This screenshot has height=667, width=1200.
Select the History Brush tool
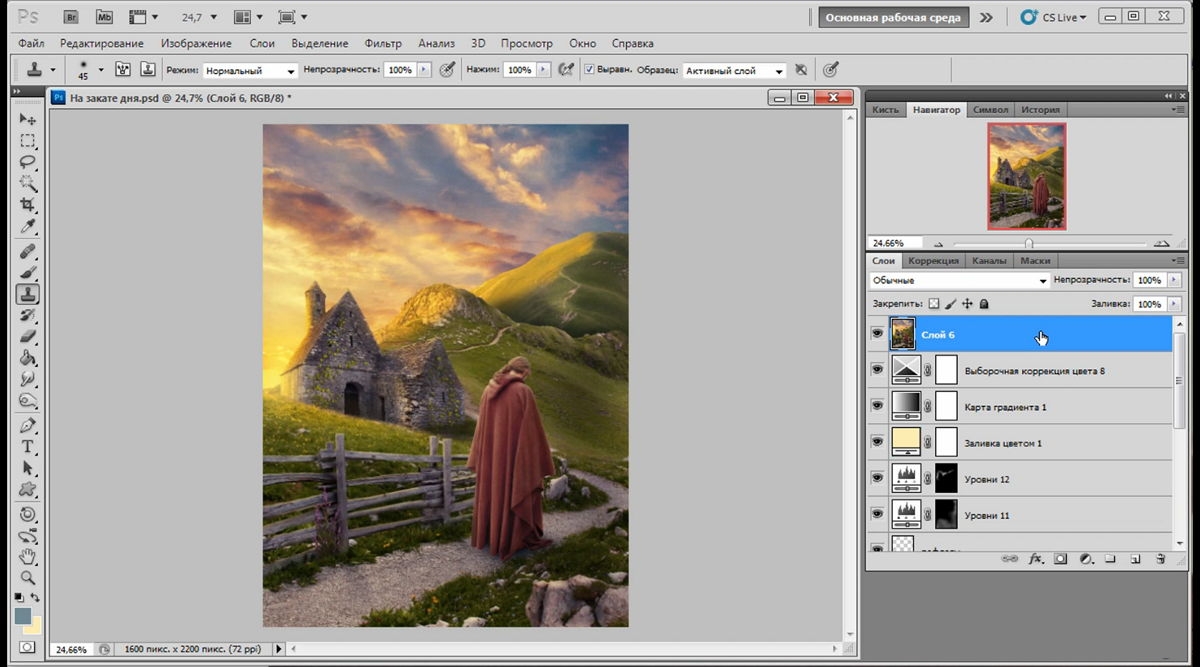click(x=28, y=315)
